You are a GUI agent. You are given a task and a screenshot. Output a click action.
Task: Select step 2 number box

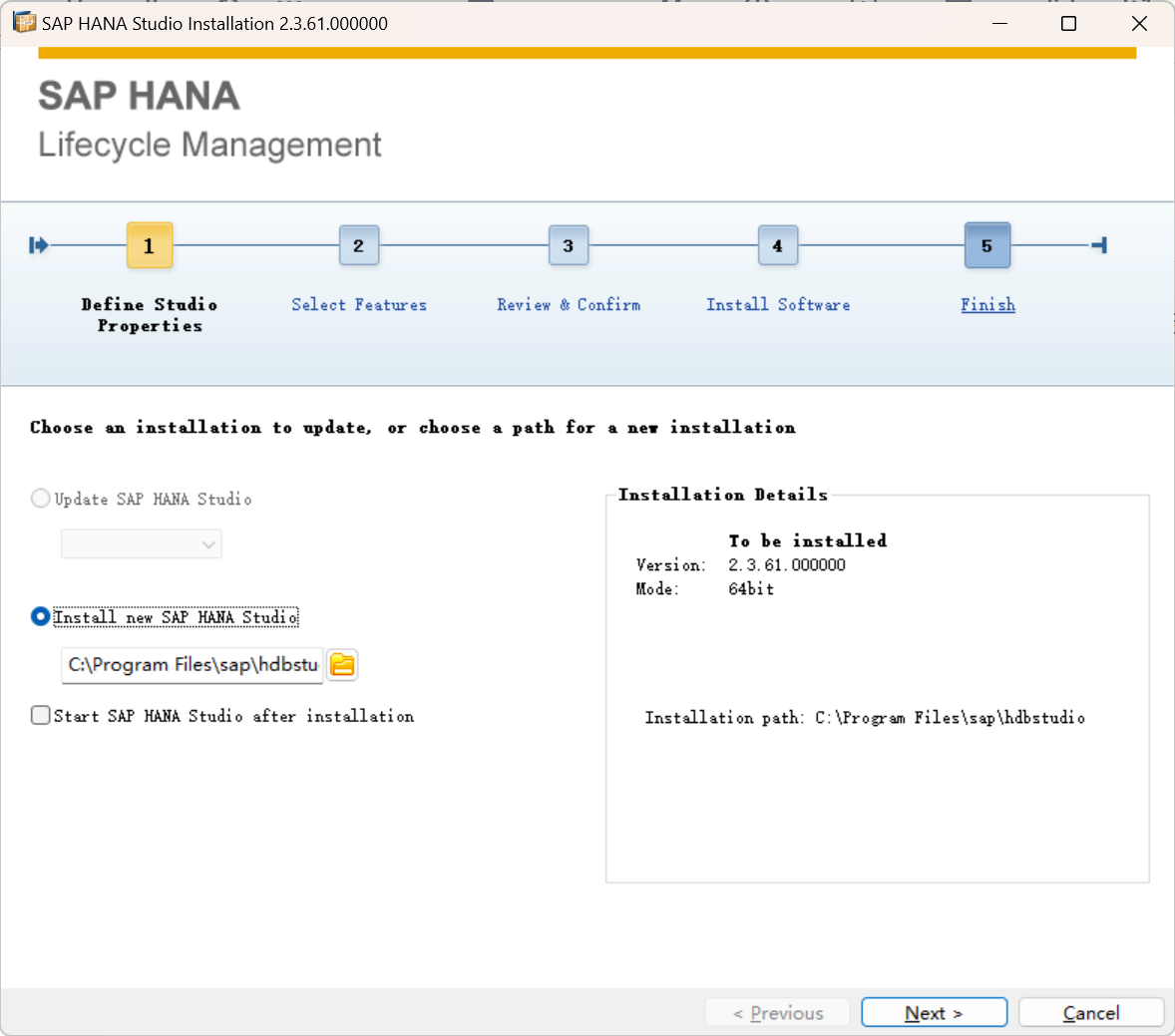tap(358, 245)
